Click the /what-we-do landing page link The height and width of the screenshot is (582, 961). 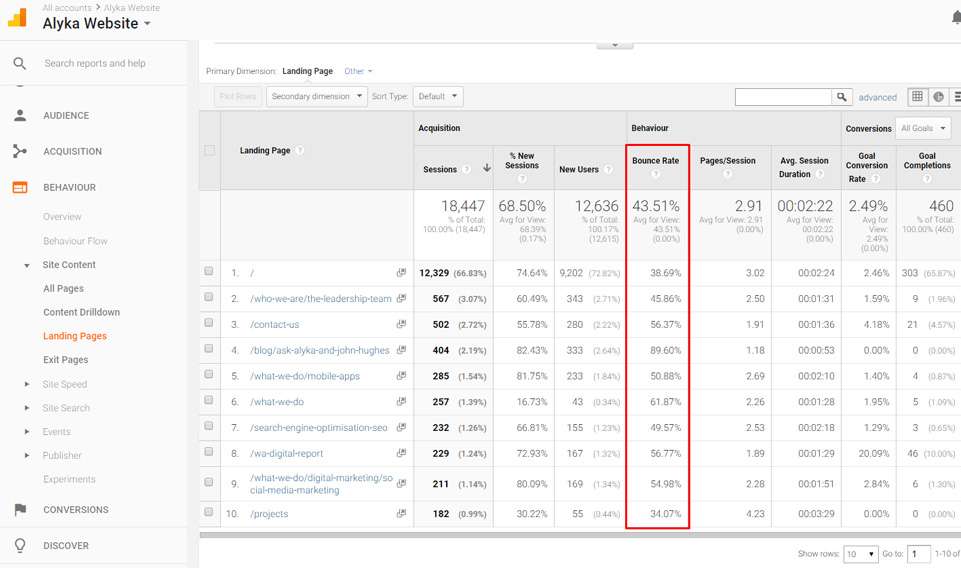click(277, 402)
